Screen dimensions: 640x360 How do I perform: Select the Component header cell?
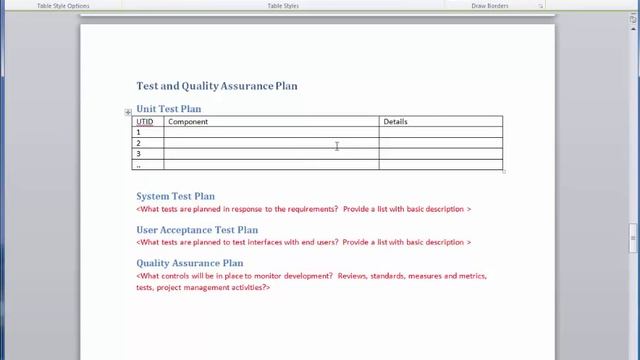pos(271,121)
